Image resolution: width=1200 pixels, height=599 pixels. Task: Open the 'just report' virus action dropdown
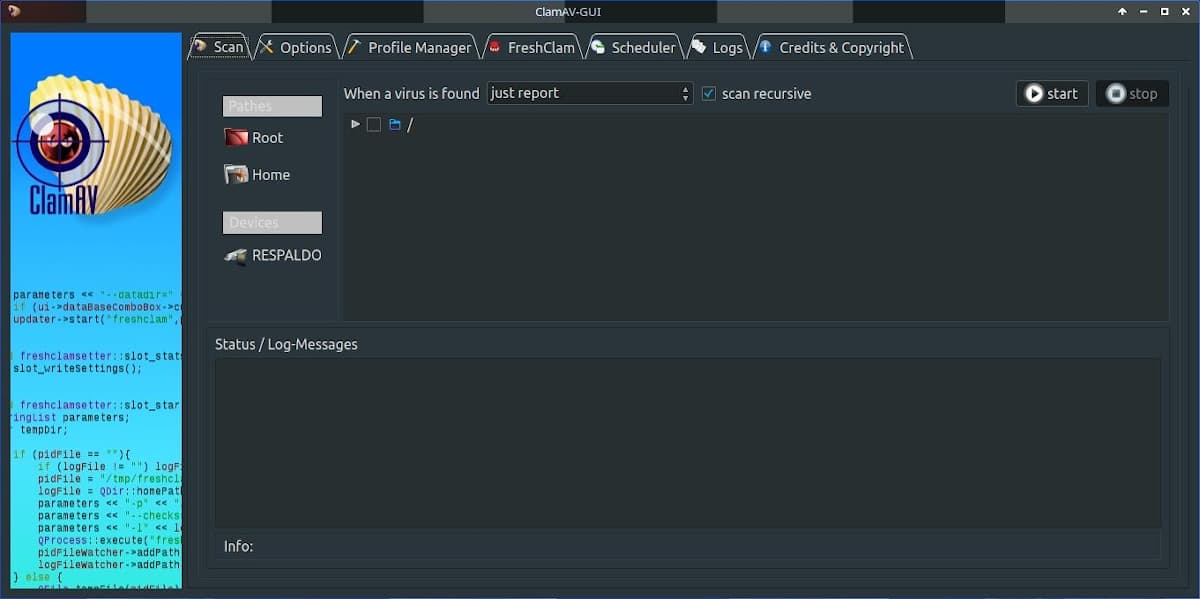[590, 93]
